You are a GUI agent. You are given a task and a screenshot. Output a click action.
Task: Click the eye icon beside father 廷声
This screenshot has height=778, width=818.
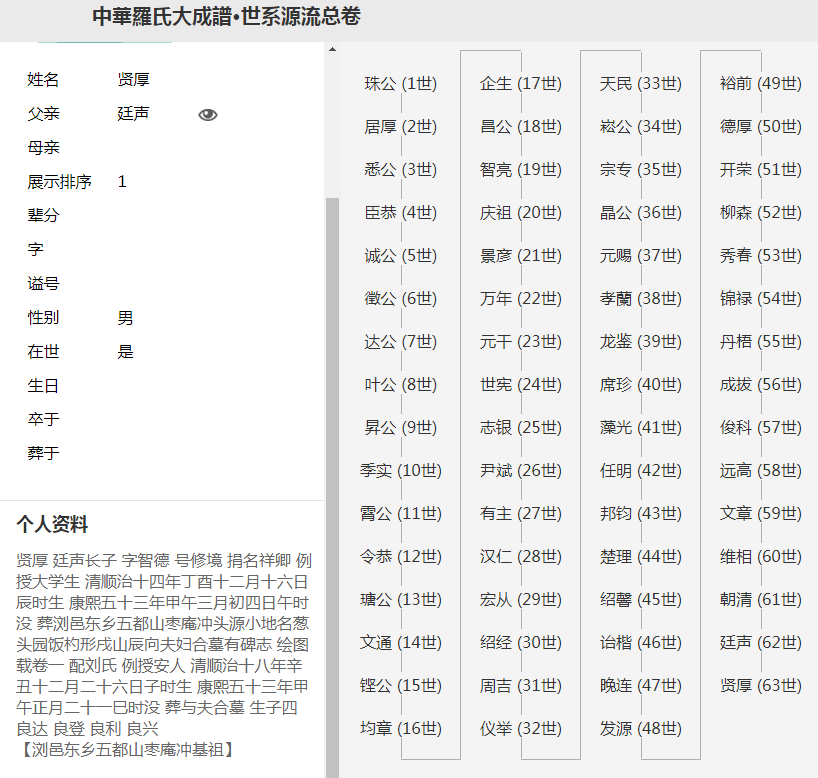point(208,114)
